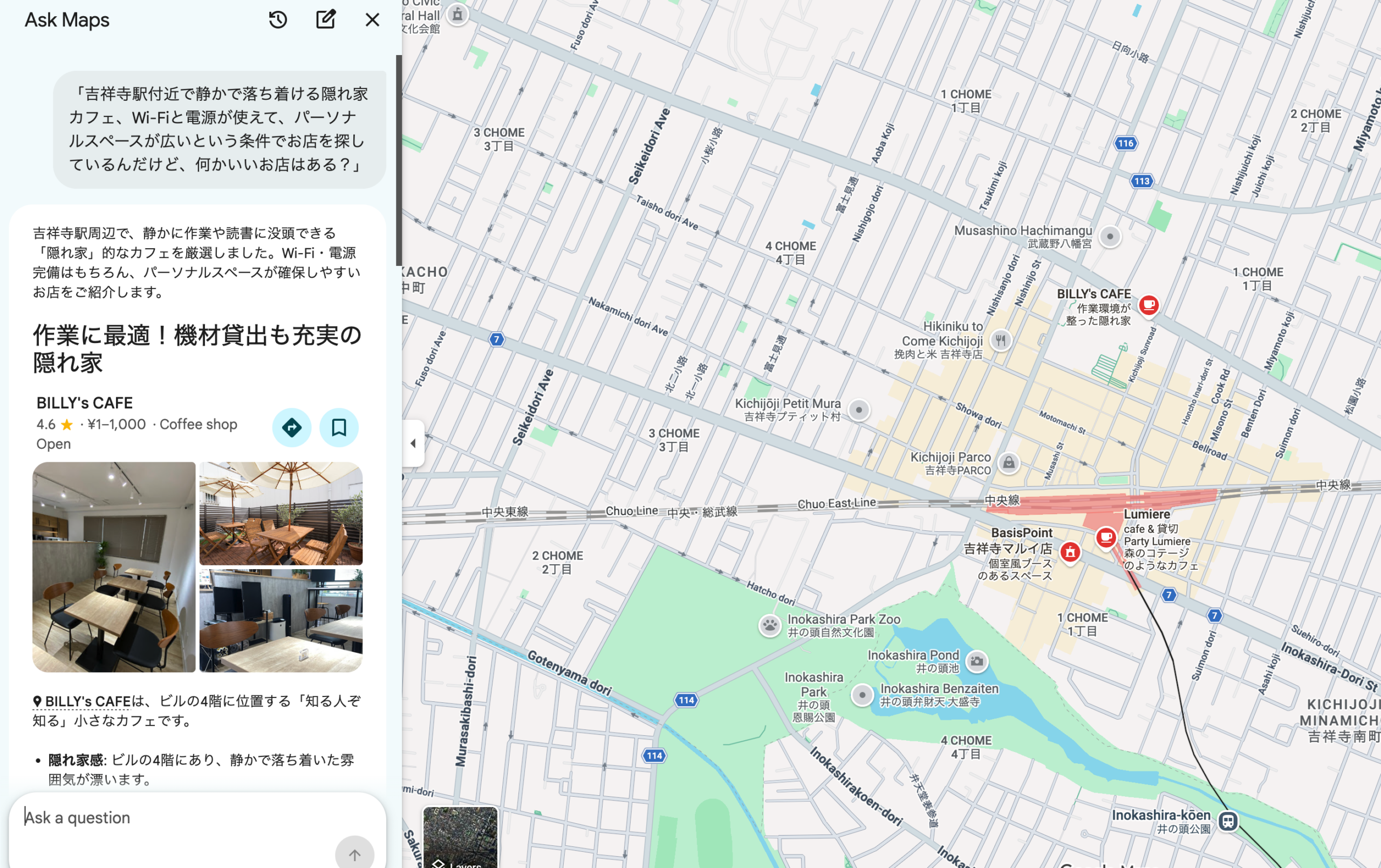Save BILLY's CAFE with the bookmark icon
The image size is (1381, 868).
click(x=339, y=427)
